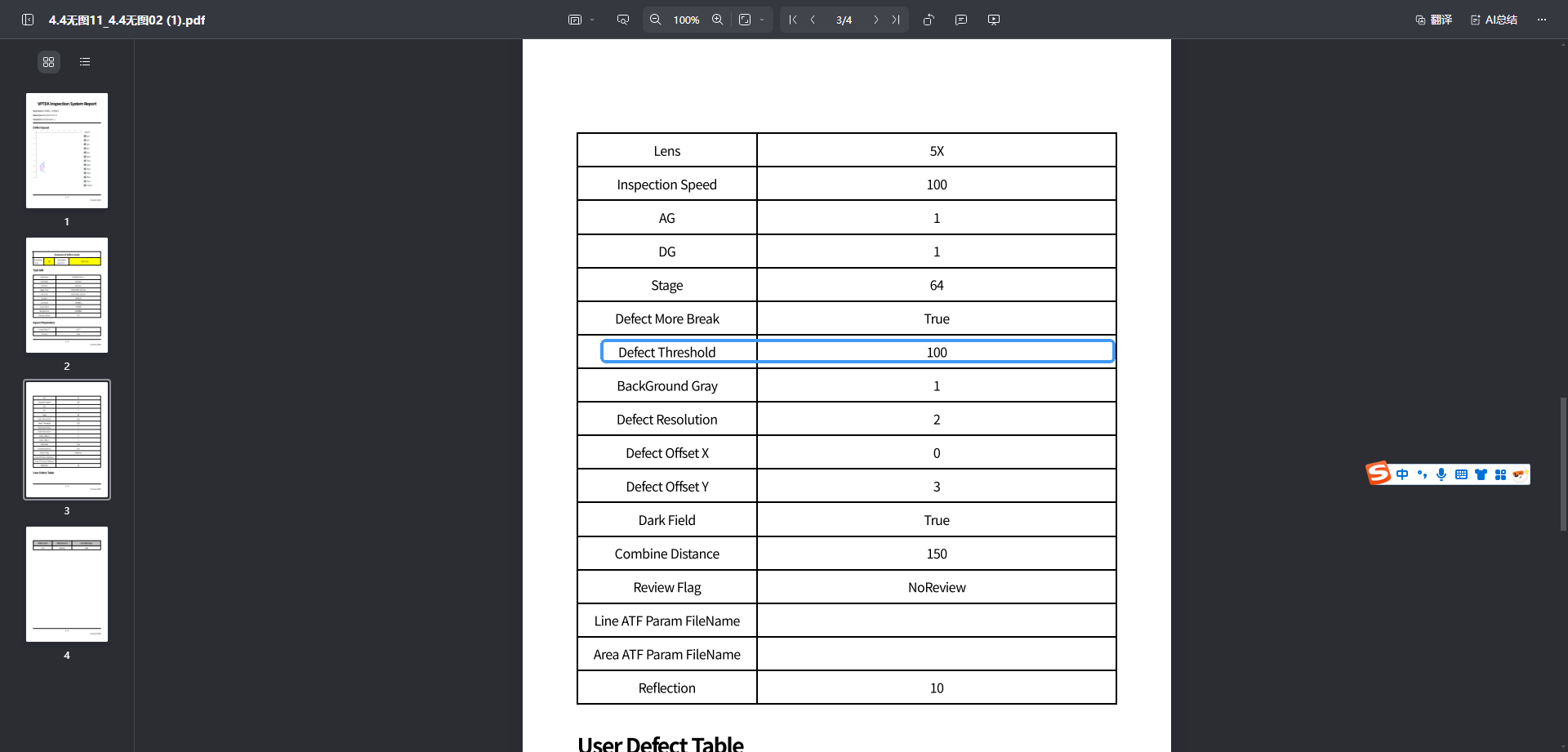The image size is (1568, 752).
Task: Open the fit-page options dropdown arrow
Action: tap(762, 20)
